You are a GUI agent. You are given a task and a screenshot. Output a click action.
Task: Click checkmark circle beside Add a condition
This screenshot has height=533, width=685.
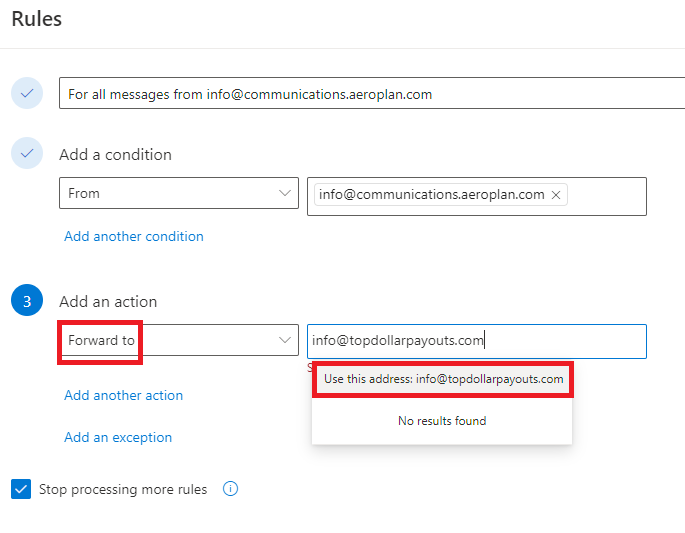27,153
